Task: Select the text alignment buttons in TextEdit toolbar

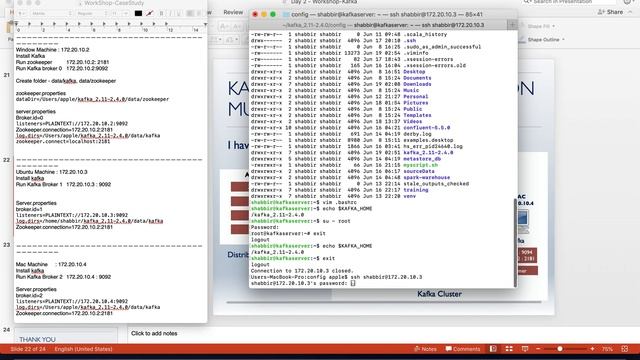Action: tap(194, 13)
